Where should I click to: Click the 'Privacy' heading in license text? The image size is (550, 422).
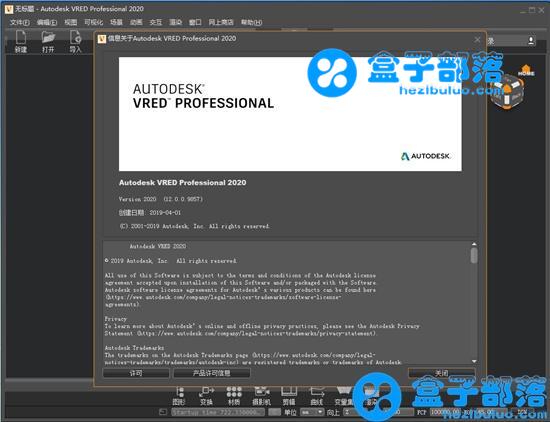(x=115, y=319)
